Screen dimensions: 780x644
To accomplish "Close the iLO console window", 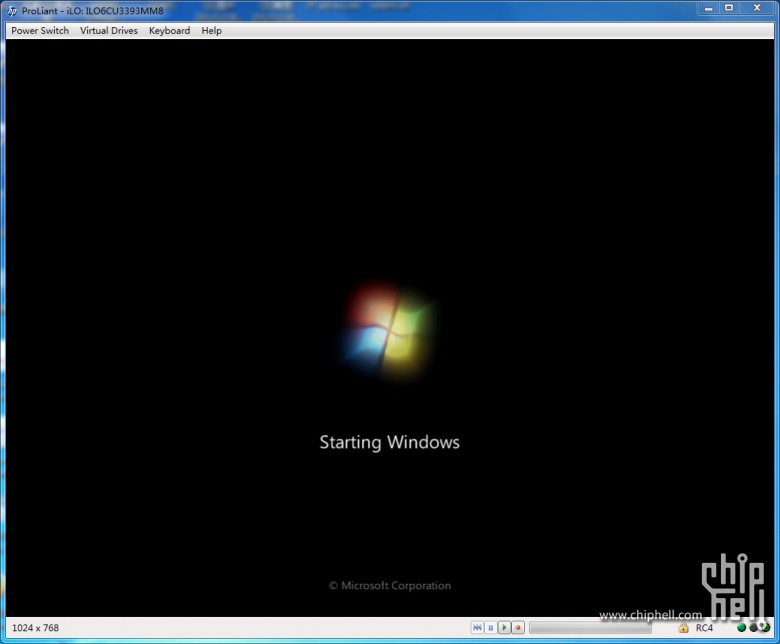I will pyautogui.click(x=757, y=8).
